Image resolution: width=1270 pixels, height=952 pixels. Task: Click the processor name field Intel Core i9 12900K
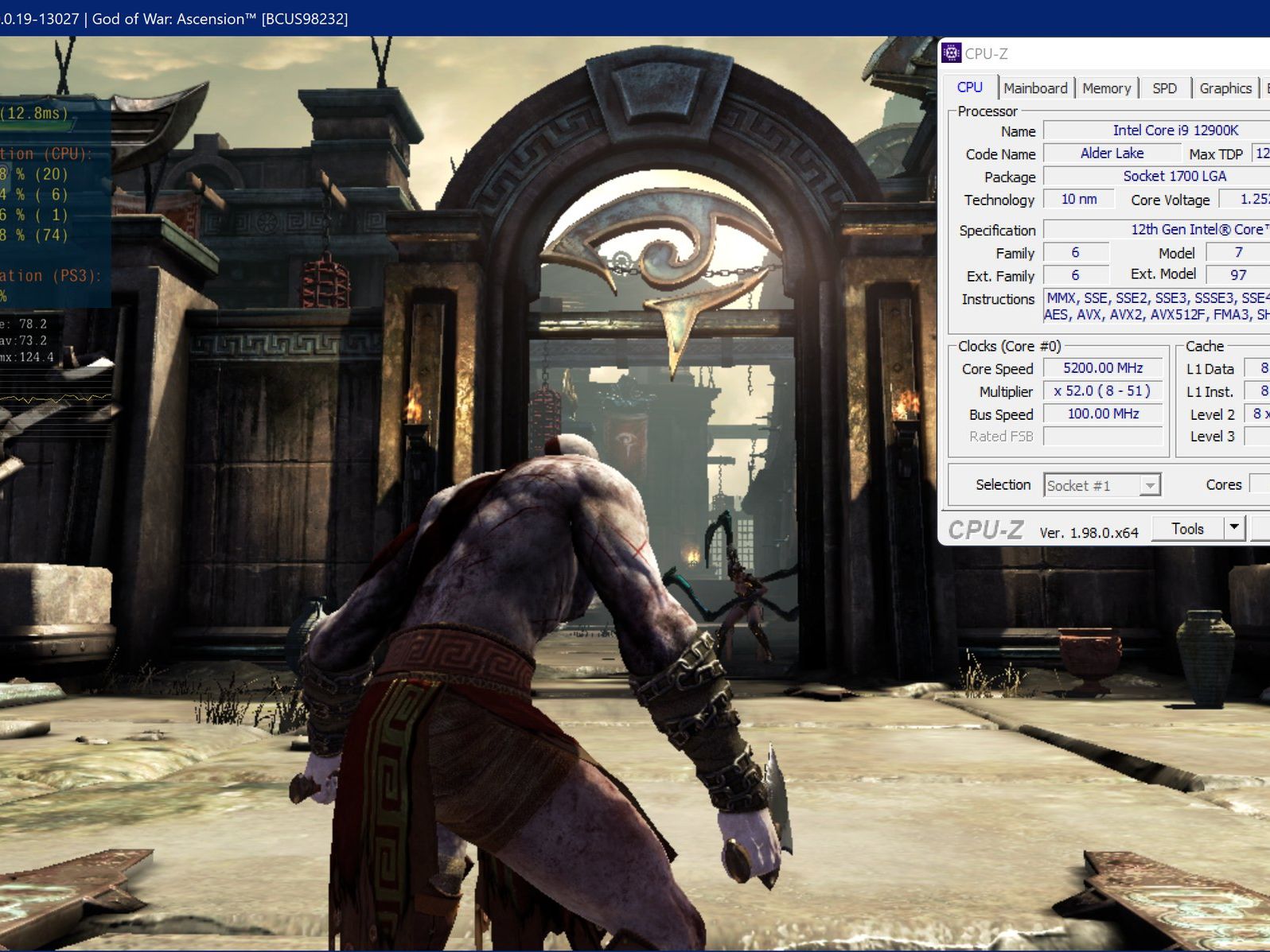1157,130
